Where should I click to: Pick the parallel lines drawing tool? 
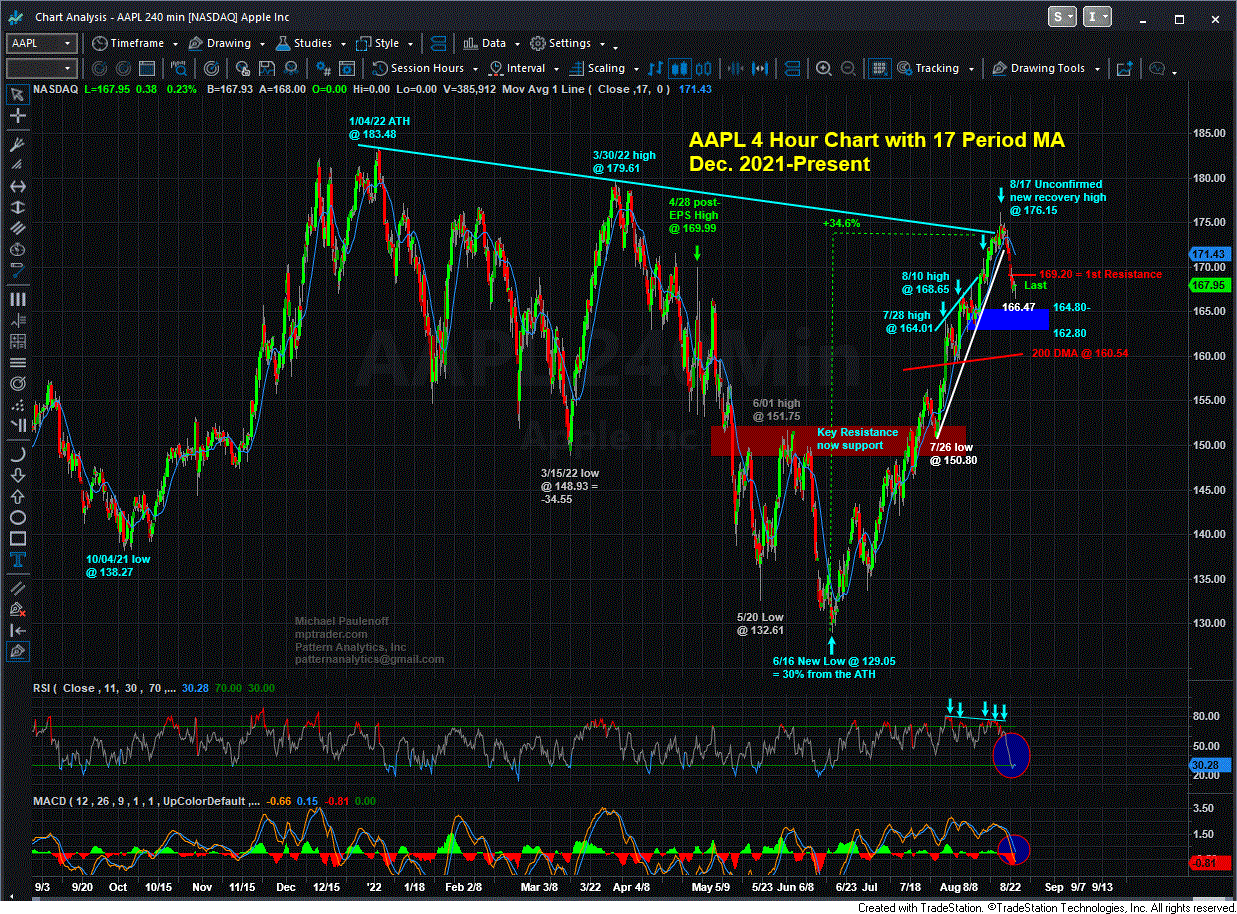[17, 230]
